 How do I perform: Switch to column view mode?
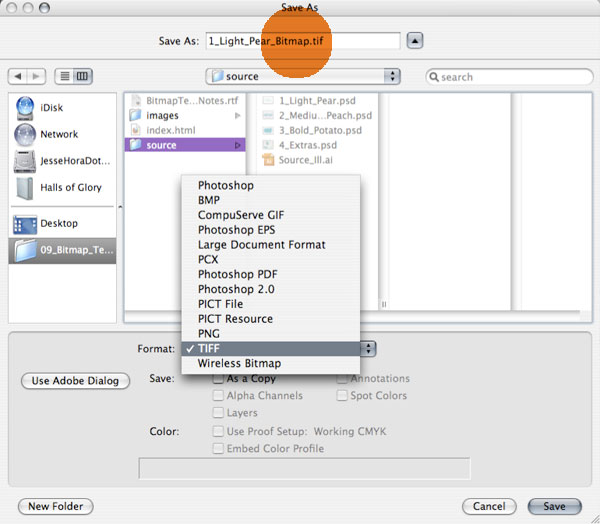(82, 76)
